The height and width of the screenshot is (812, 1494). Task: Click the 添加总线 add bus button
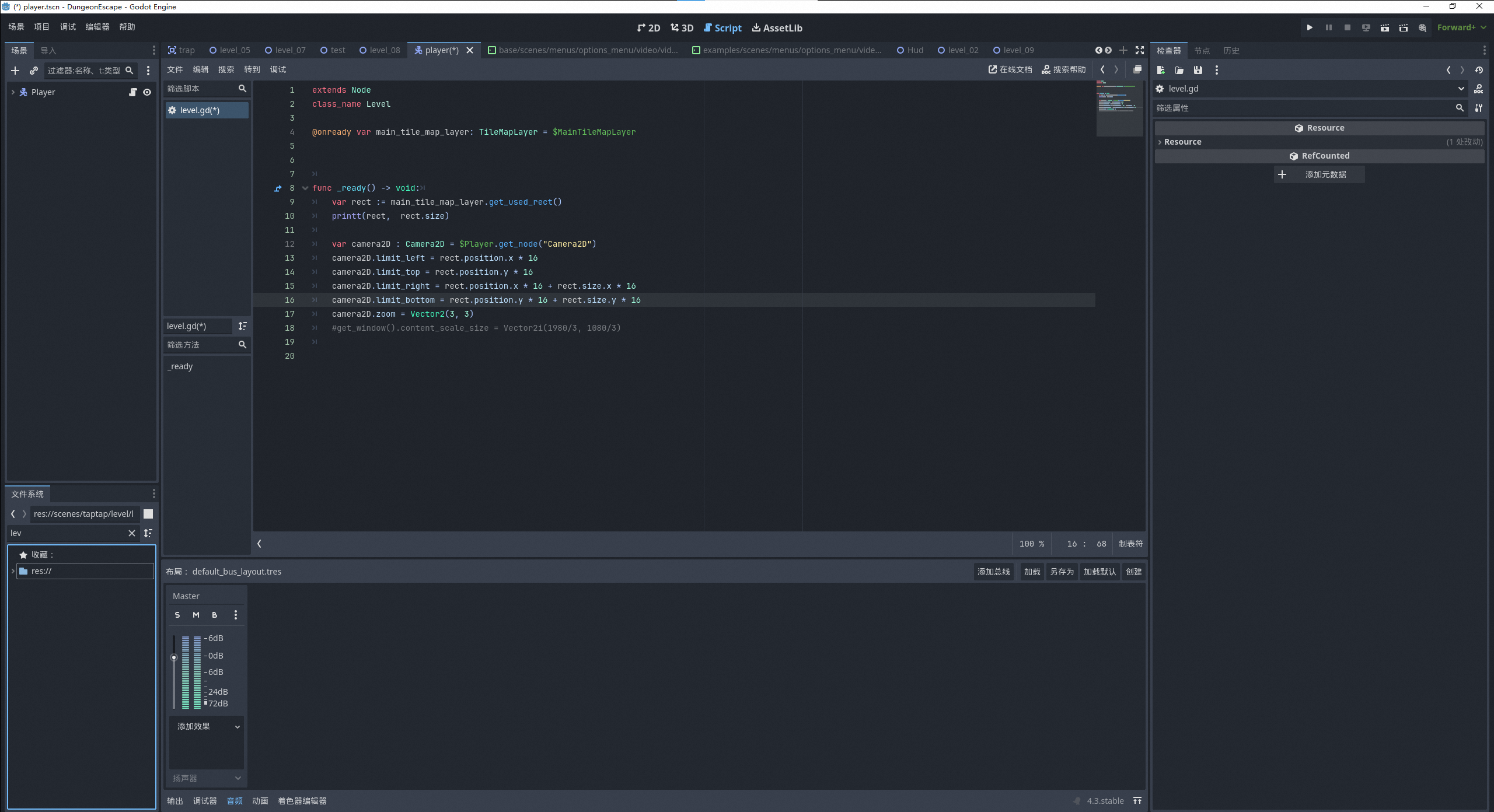point(993,571)
